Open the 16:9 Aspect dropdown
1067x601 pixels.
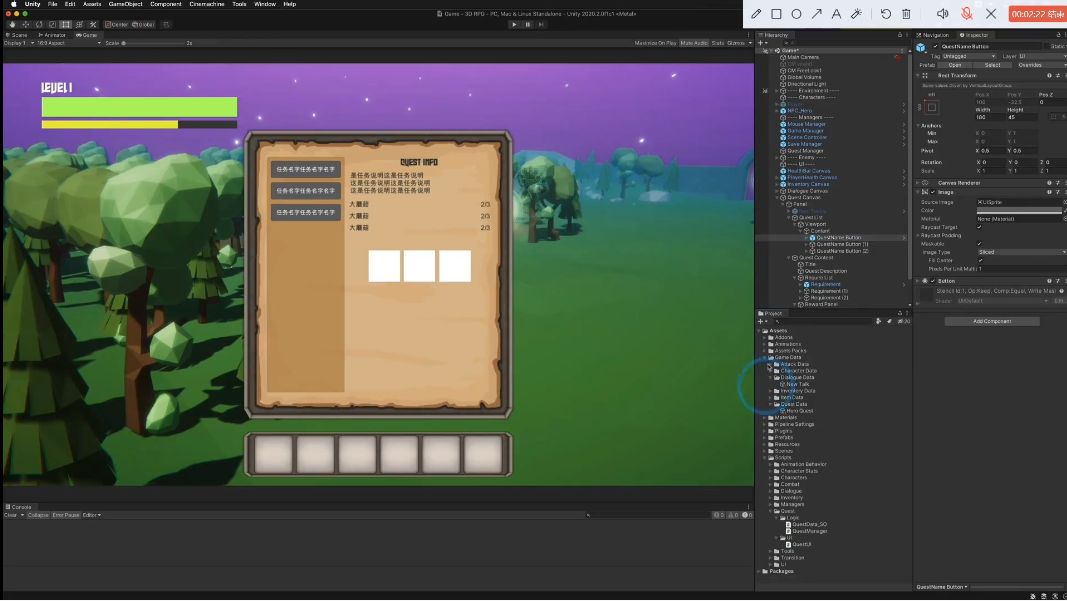68,43
